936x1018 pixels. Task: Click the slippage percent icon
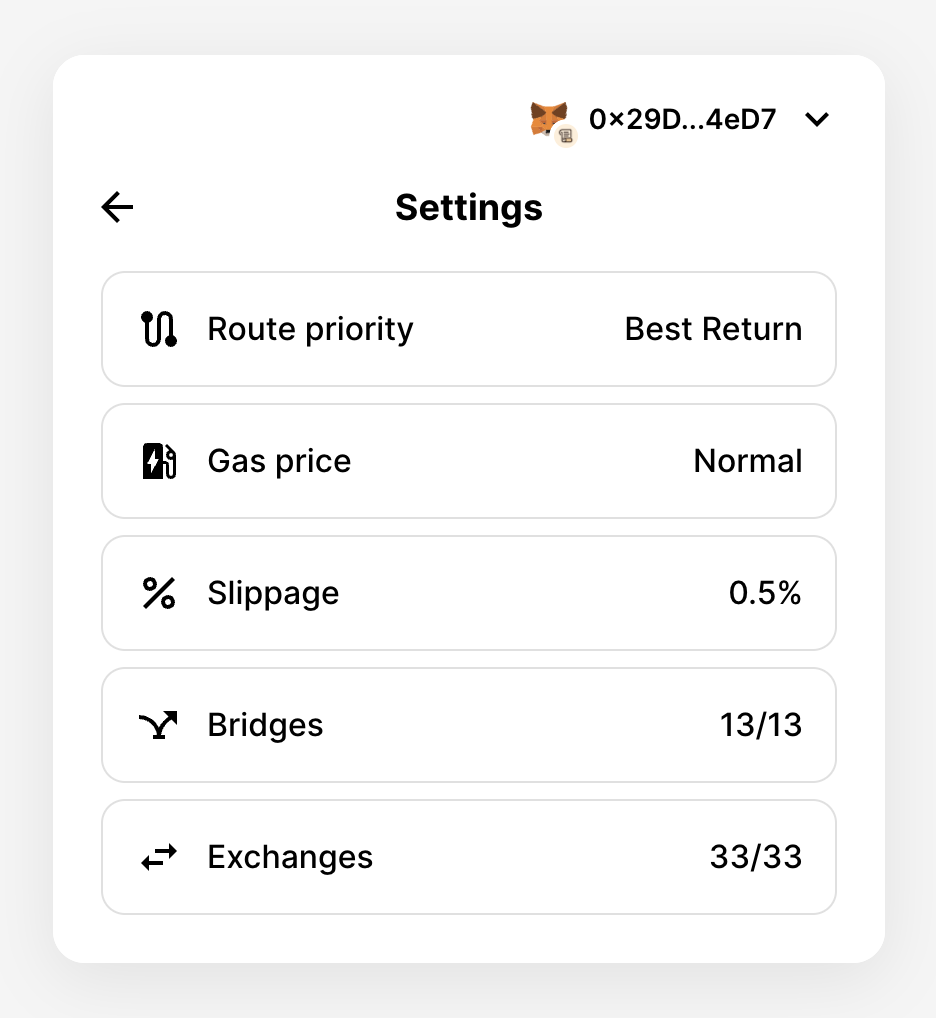click(159, 593)
